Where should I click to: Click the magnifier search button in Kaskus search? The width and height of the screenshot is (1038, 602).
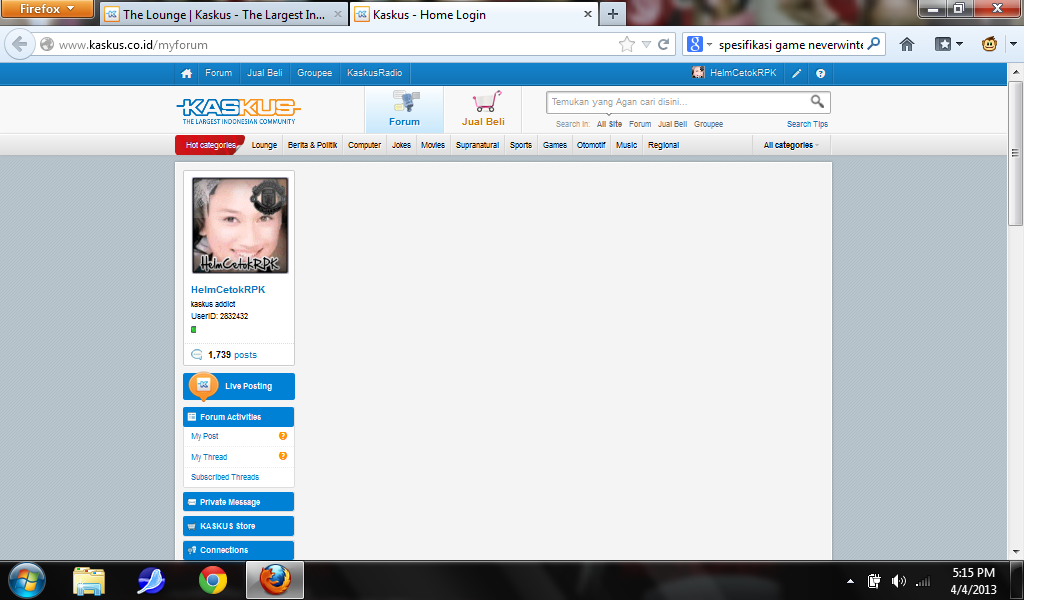(818, 101)
